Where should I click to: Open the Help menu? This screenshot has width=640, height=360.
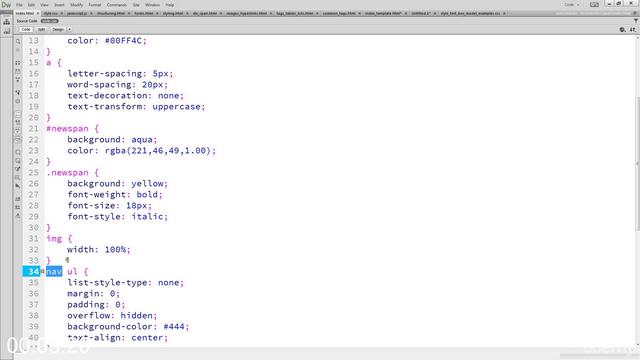point(170,5)
